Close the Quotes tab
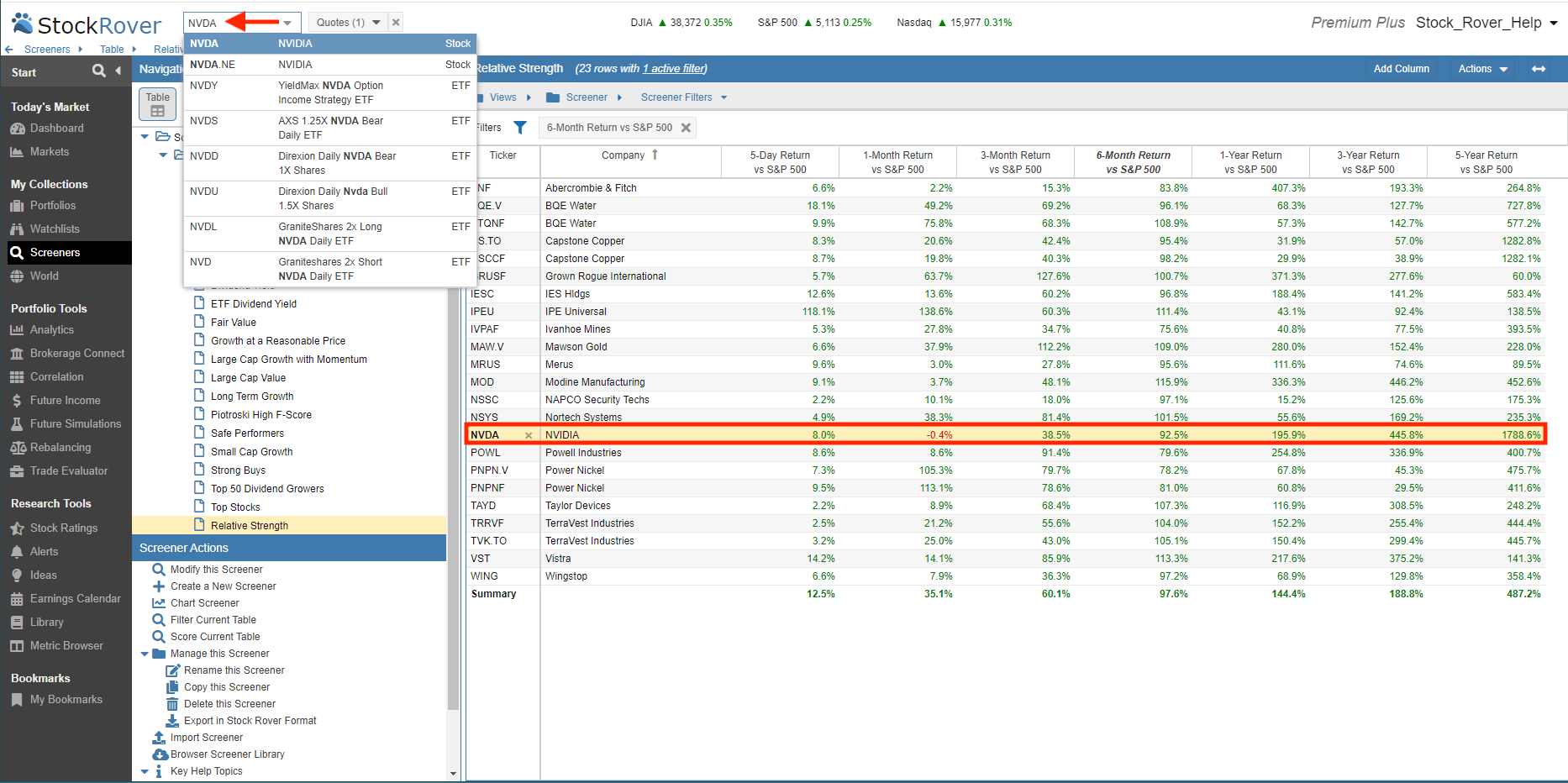1568x783 pixels. click(396, 23)
